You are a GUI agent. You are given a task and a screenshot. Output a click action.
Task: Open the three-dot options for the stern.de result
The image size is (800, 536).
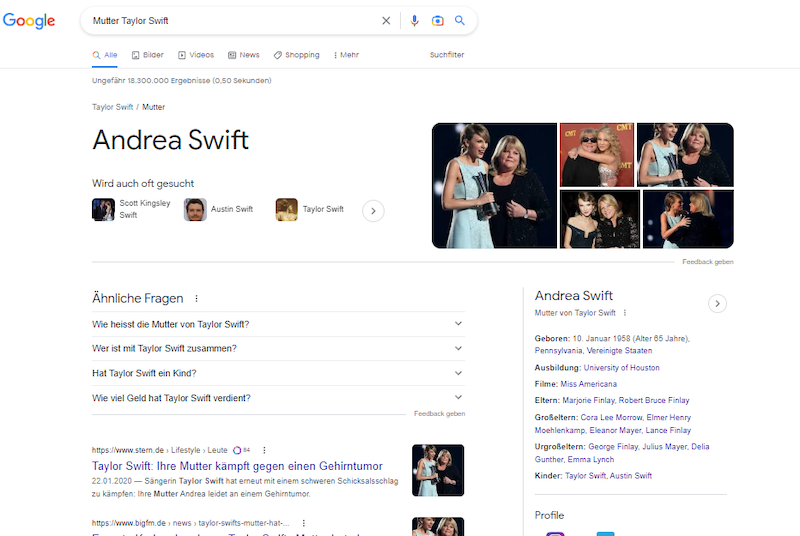[x=264, y=450]
